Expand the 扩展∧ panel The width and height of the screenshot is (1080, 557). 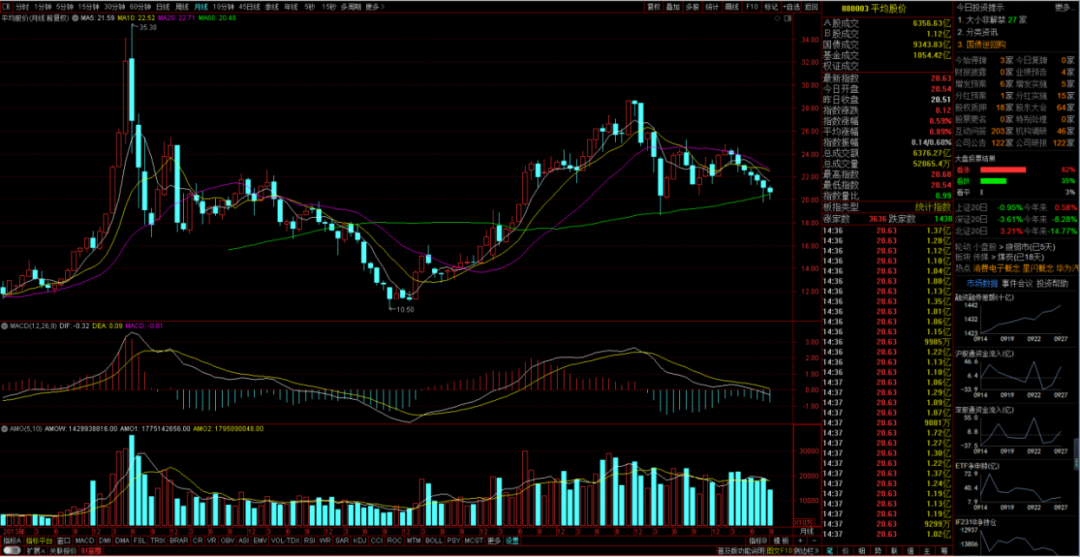click(35, 551)
